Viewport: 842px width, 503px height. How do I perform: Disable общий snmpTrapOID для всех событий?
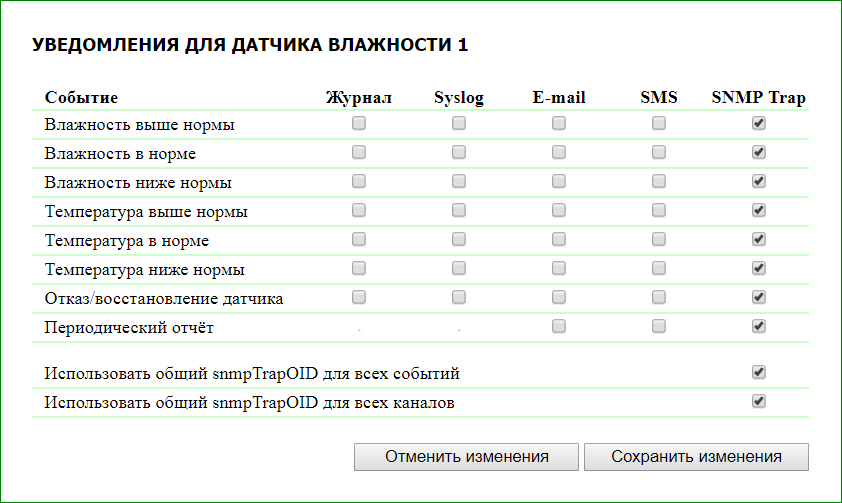tap(759, 372)
